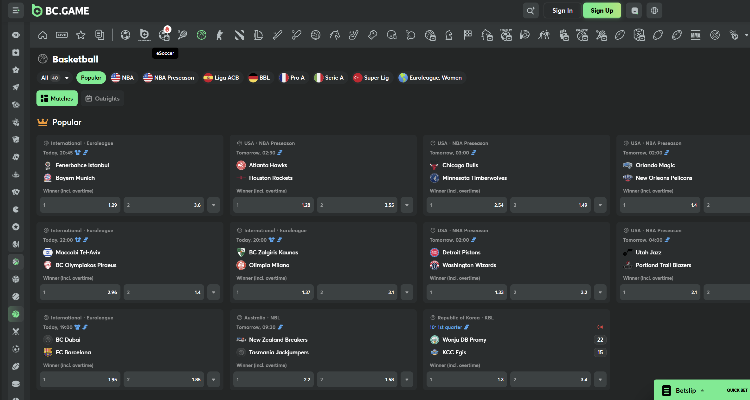Open the hamburger menu beside BC.GAME logo
The height and width of the screenshot is (400, 750).
16,11
